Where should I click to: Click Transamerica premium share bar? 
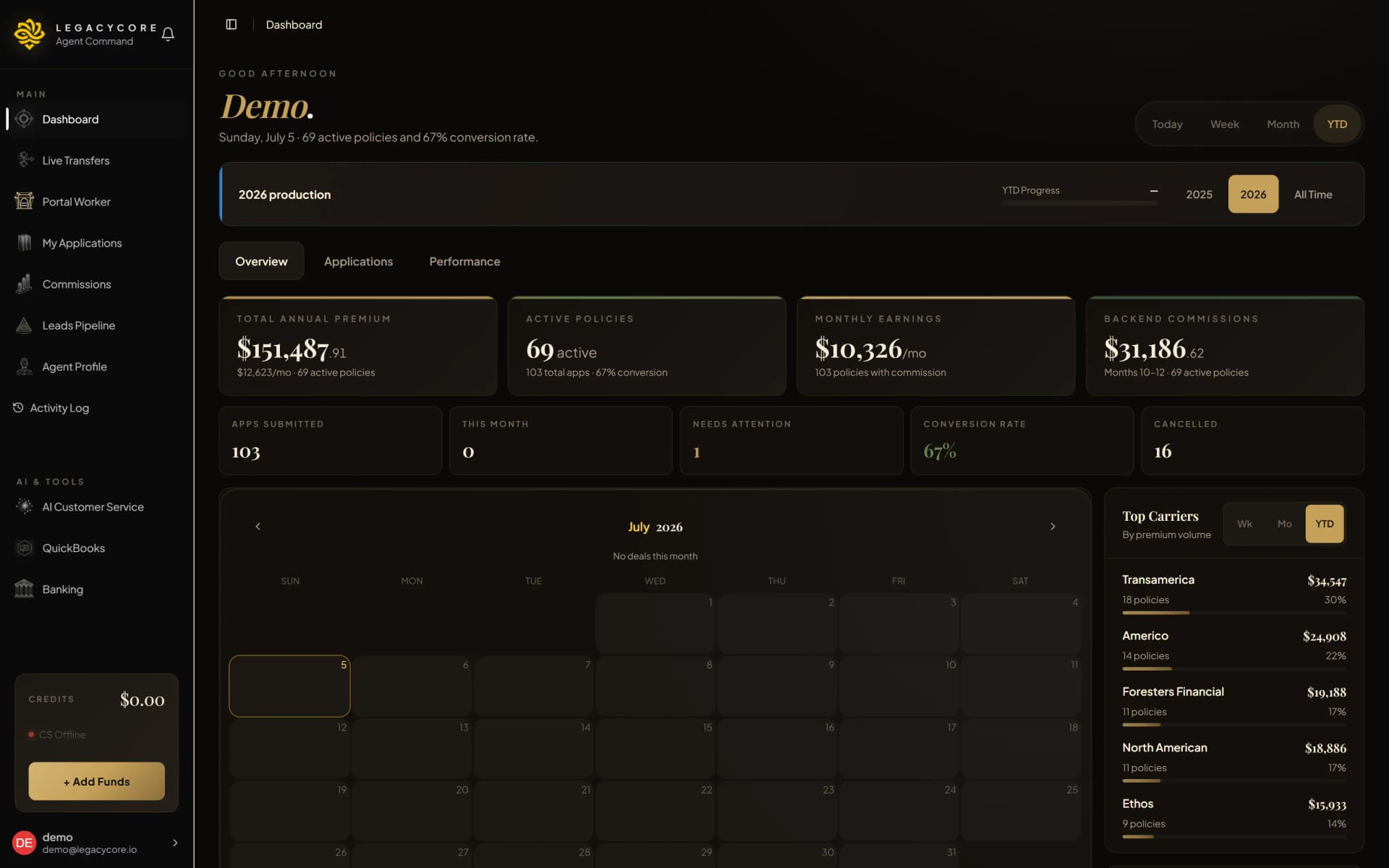click(1234, 613)
